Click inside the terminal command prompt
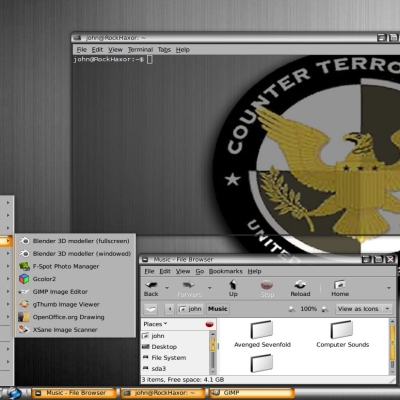The width and height of the screenshot is (400, 400). click(x=150, y=60)
